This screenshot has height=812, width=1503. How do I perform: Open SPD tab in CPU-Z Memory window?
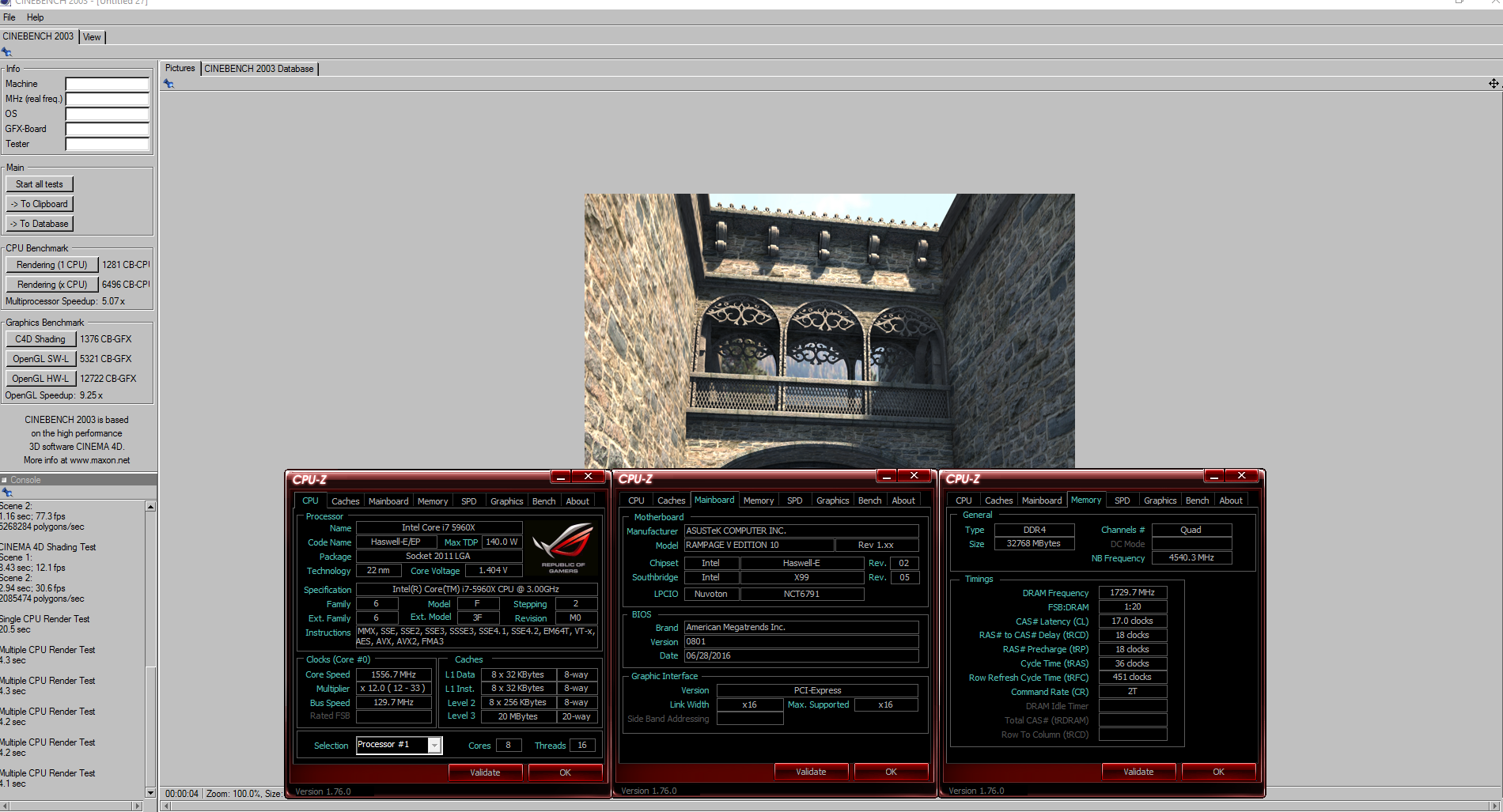1123,500
